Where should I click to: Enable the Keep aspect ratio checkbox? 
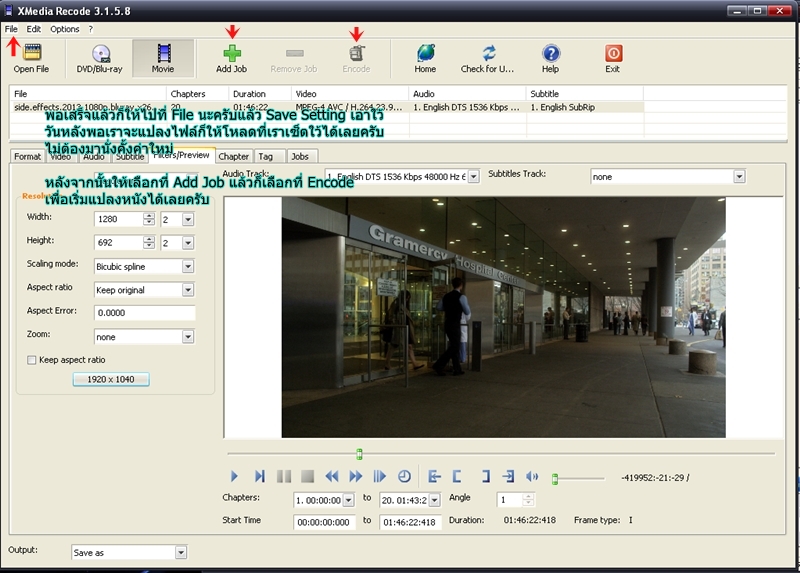(32, 359)
